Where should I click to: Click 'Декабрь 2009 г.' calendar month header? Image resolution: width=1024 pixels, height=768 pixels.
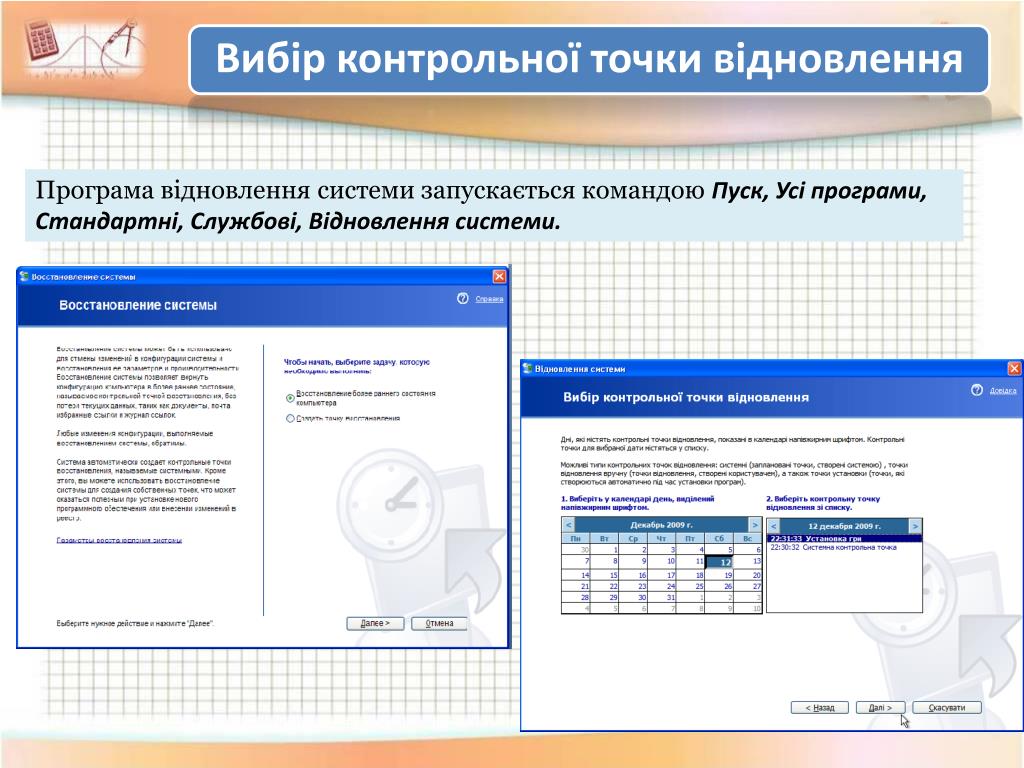(662, 525)
